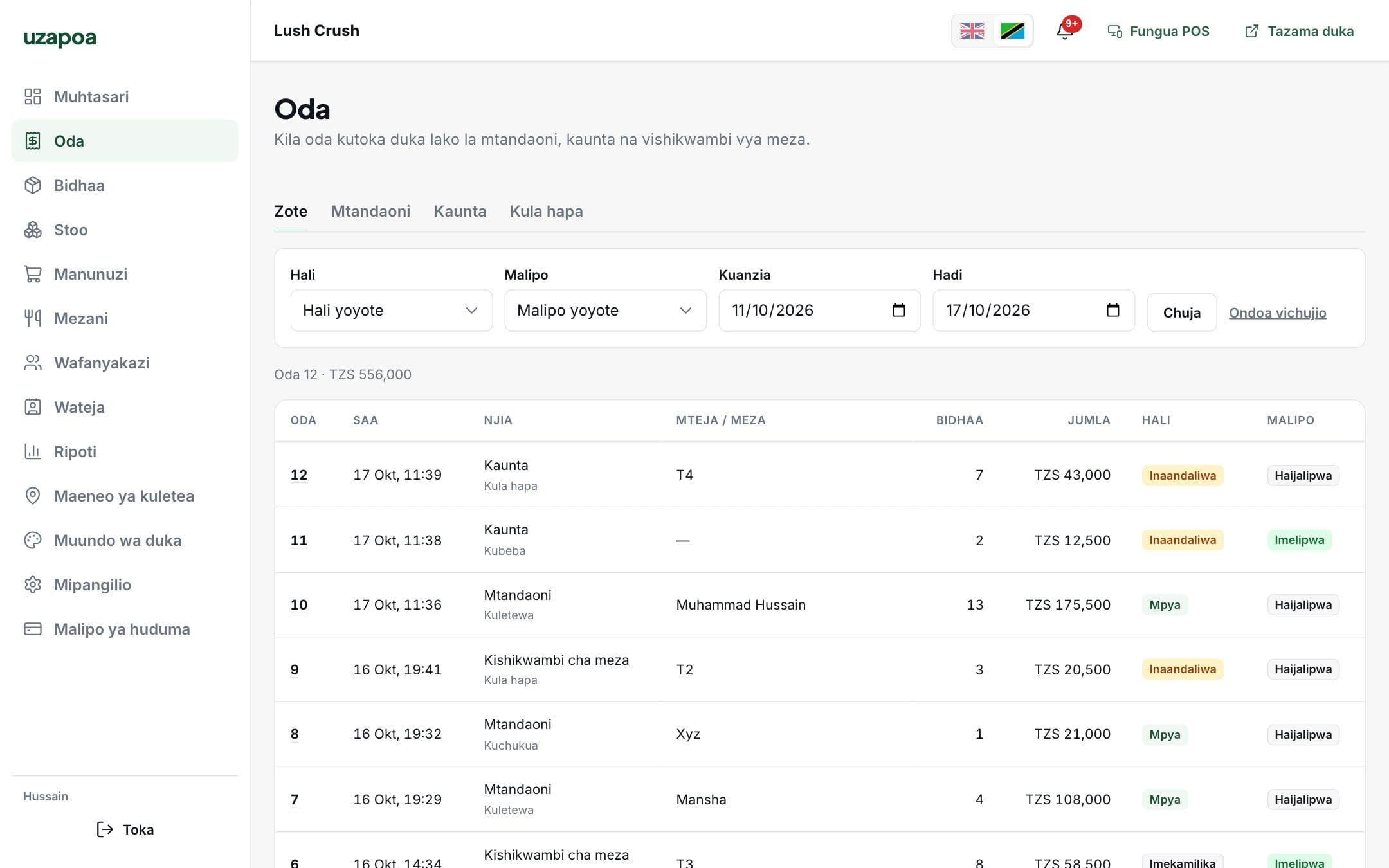Viewport: 1389px width, 868px height.
Task: Click Toka to log out
Action: pyautogui.click(x=125, y=829)
